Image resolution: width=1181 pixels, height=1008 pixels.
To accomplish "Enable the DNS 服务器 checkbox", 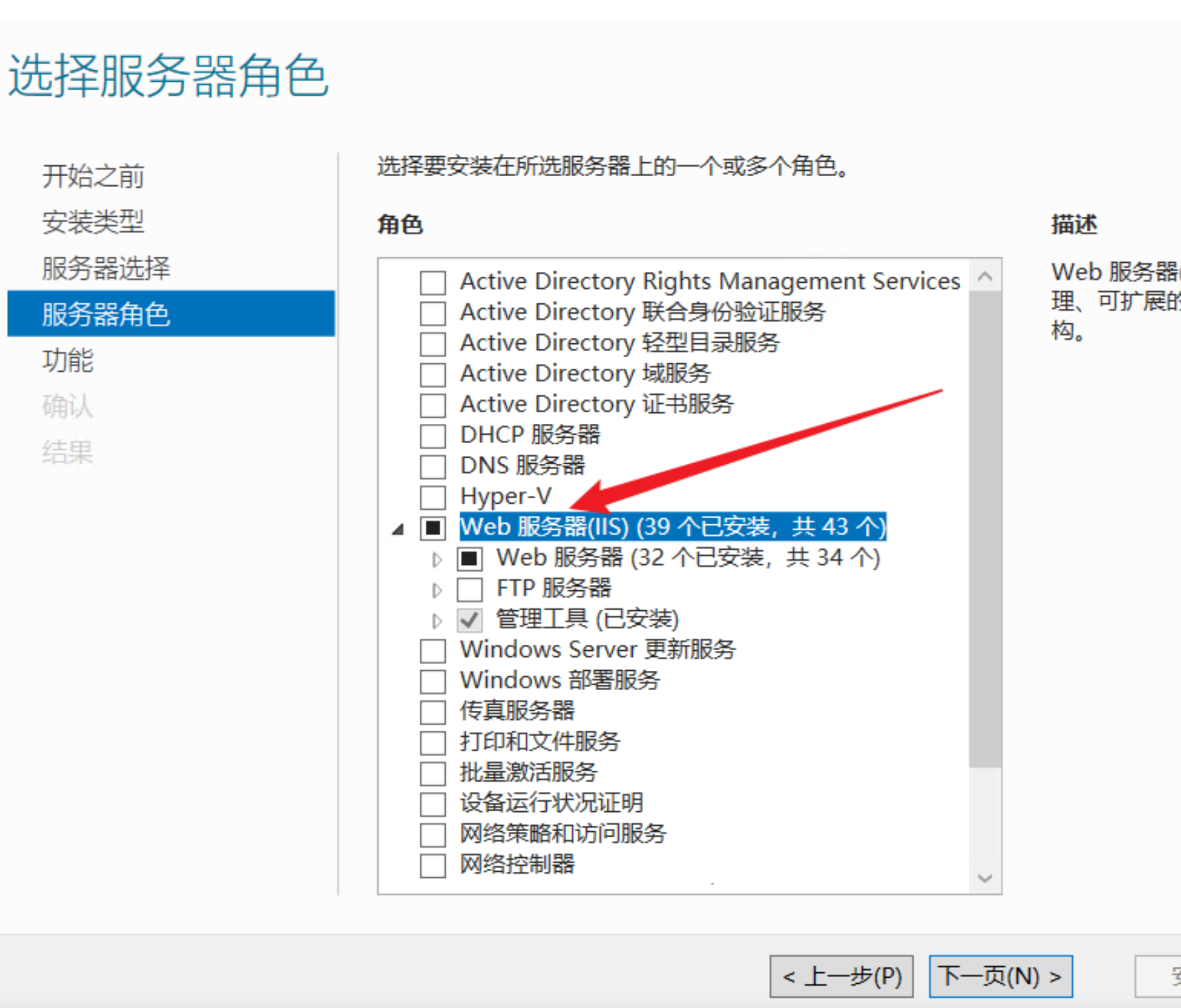I will [x=433, y=467].
